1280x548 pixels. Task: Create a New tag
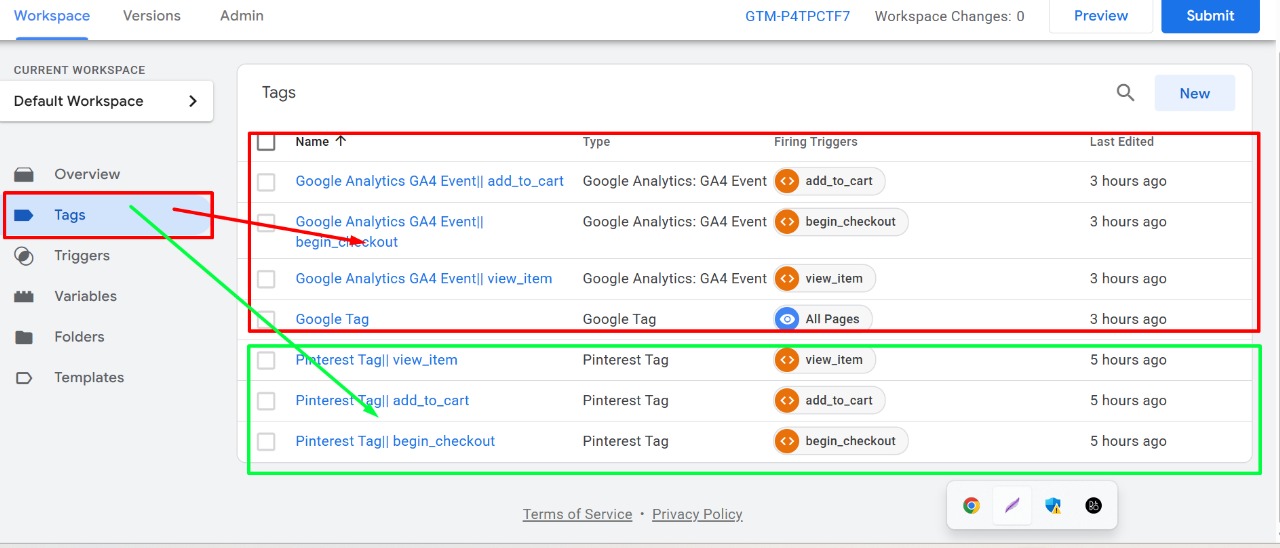coord(1195,93)
